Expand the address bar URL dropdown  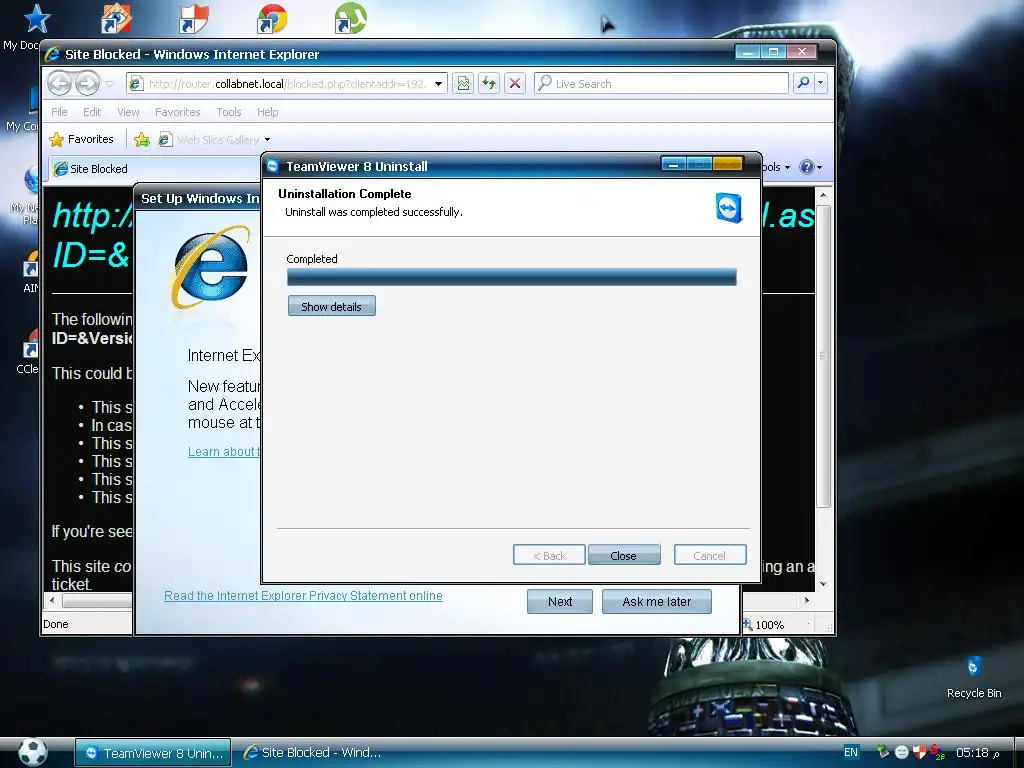[x=439, y=84]
